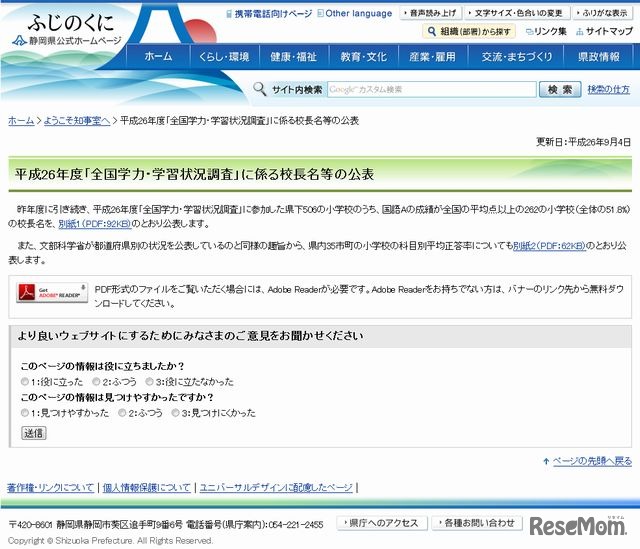Click the ふりがな表示 button
The width and height of the screenshot is (640, 549).
[x=603, y=13]
